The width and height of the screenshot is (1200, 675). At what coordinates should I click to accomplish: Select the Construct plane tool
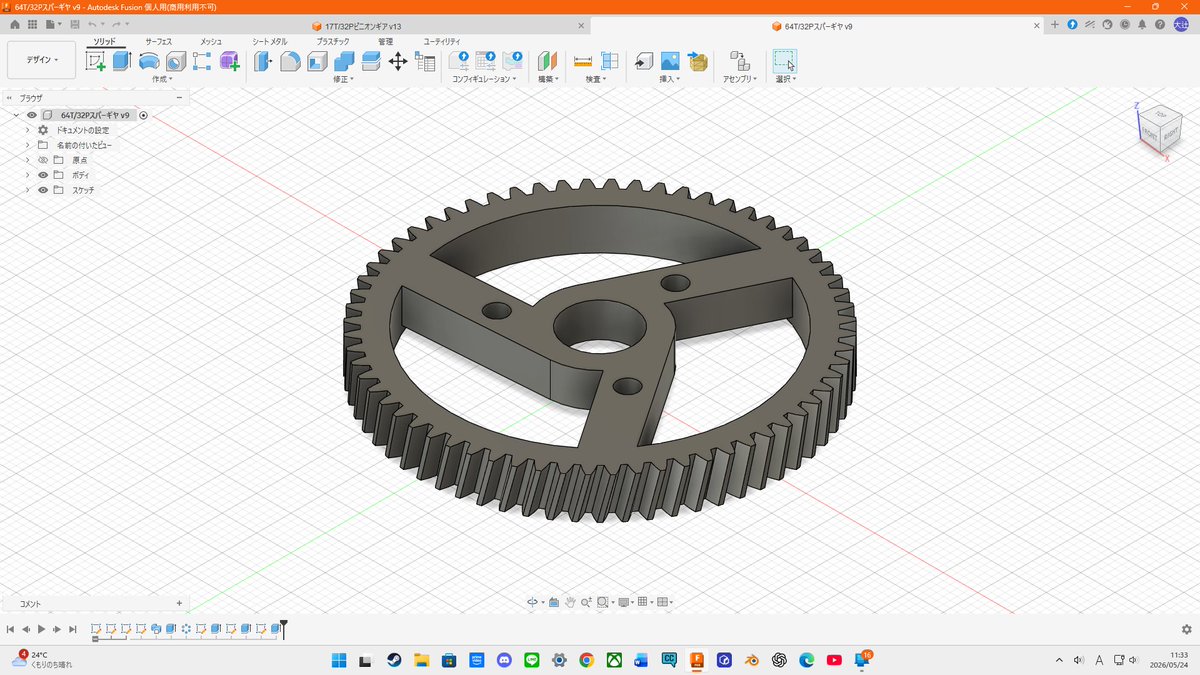tap(547, 61)
